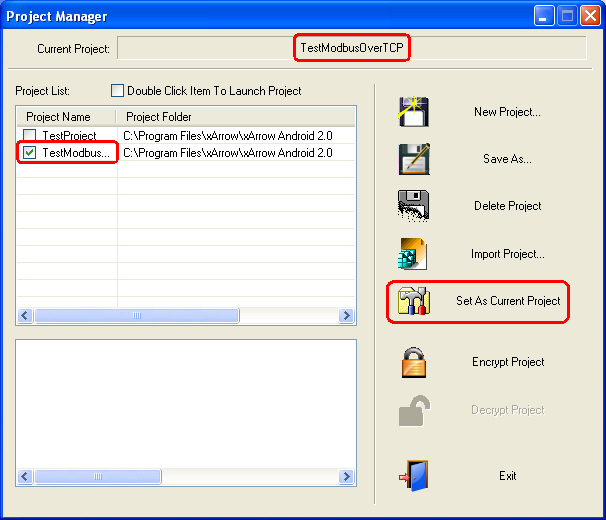Select the TestProject row name

tap(69, 136)
